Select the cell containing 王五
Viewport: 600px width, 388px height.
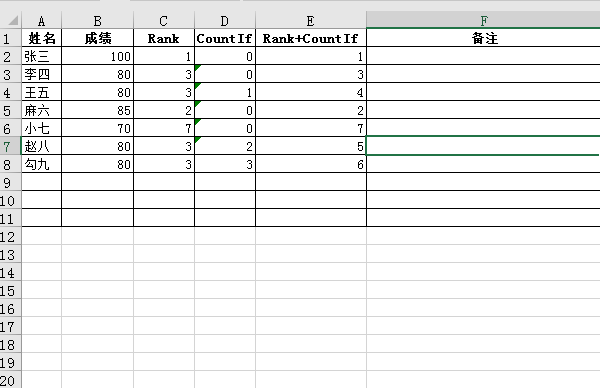41,92
